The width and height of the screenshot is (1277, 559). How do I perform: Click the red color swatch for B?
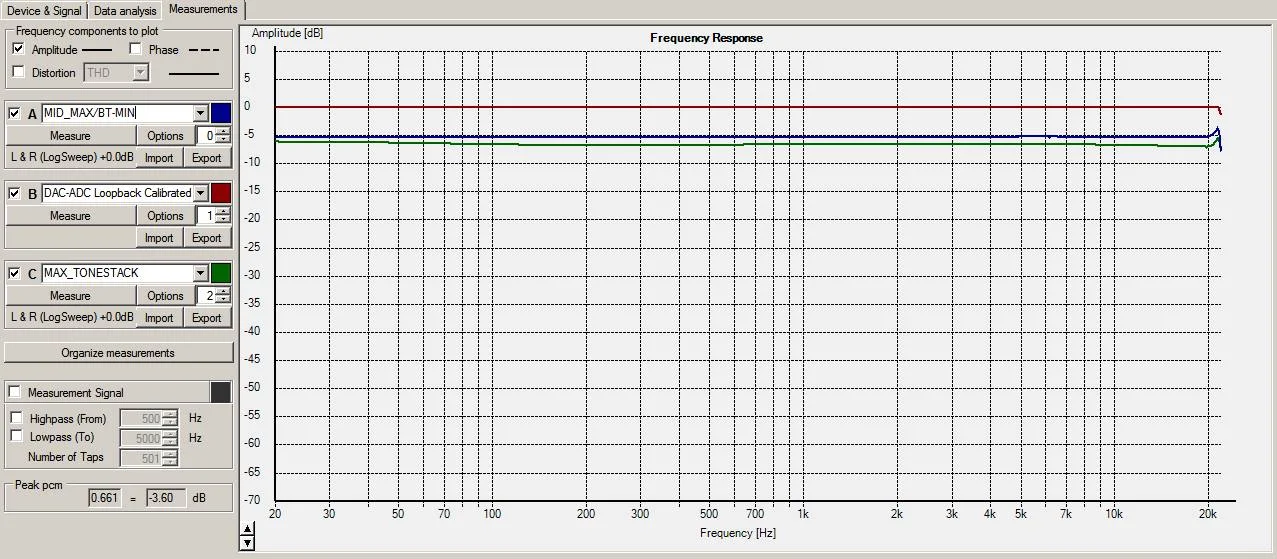pos(221,193)
